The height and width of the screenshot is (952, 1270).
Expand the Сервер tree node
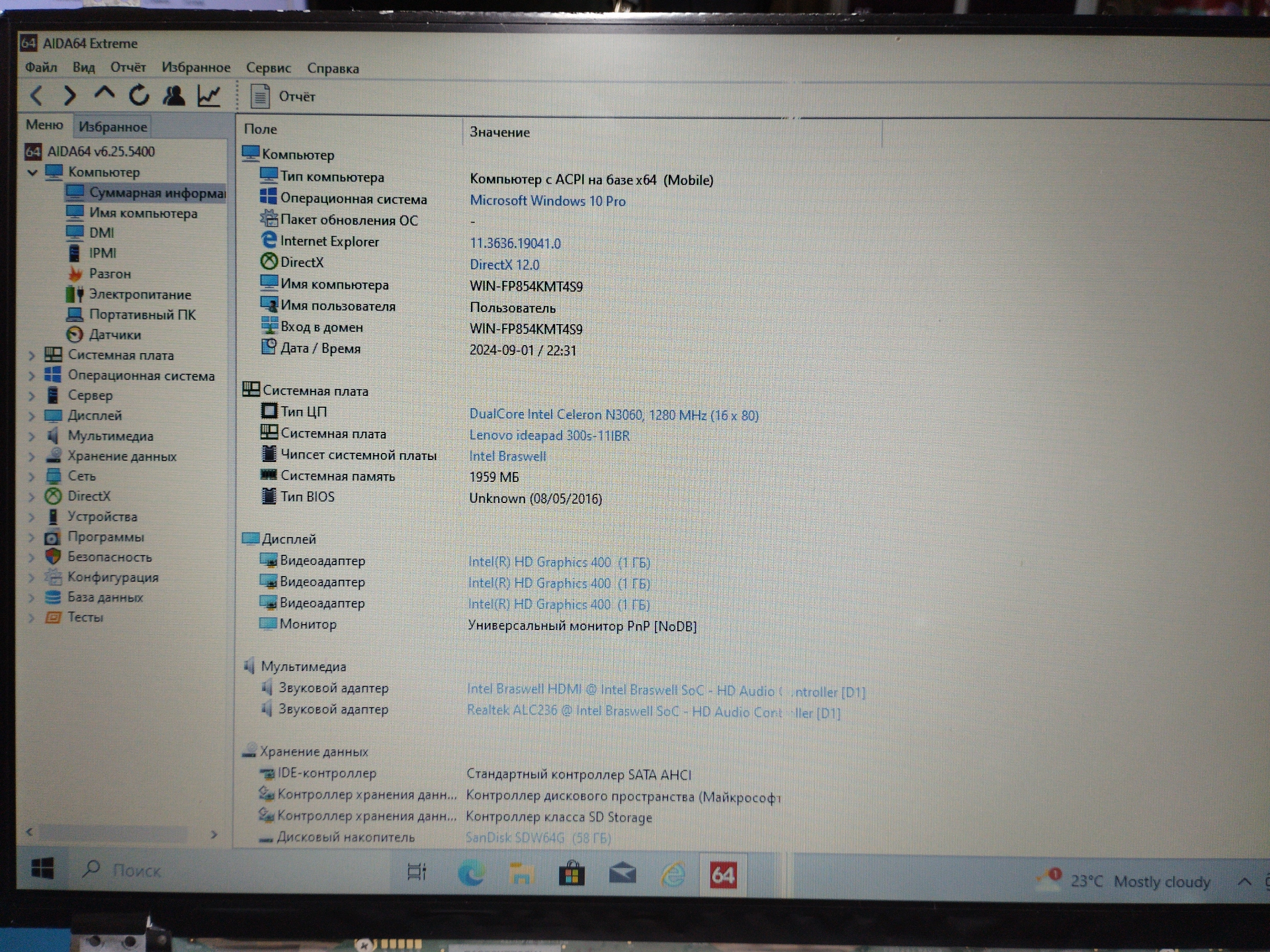(x=32, y=395)
